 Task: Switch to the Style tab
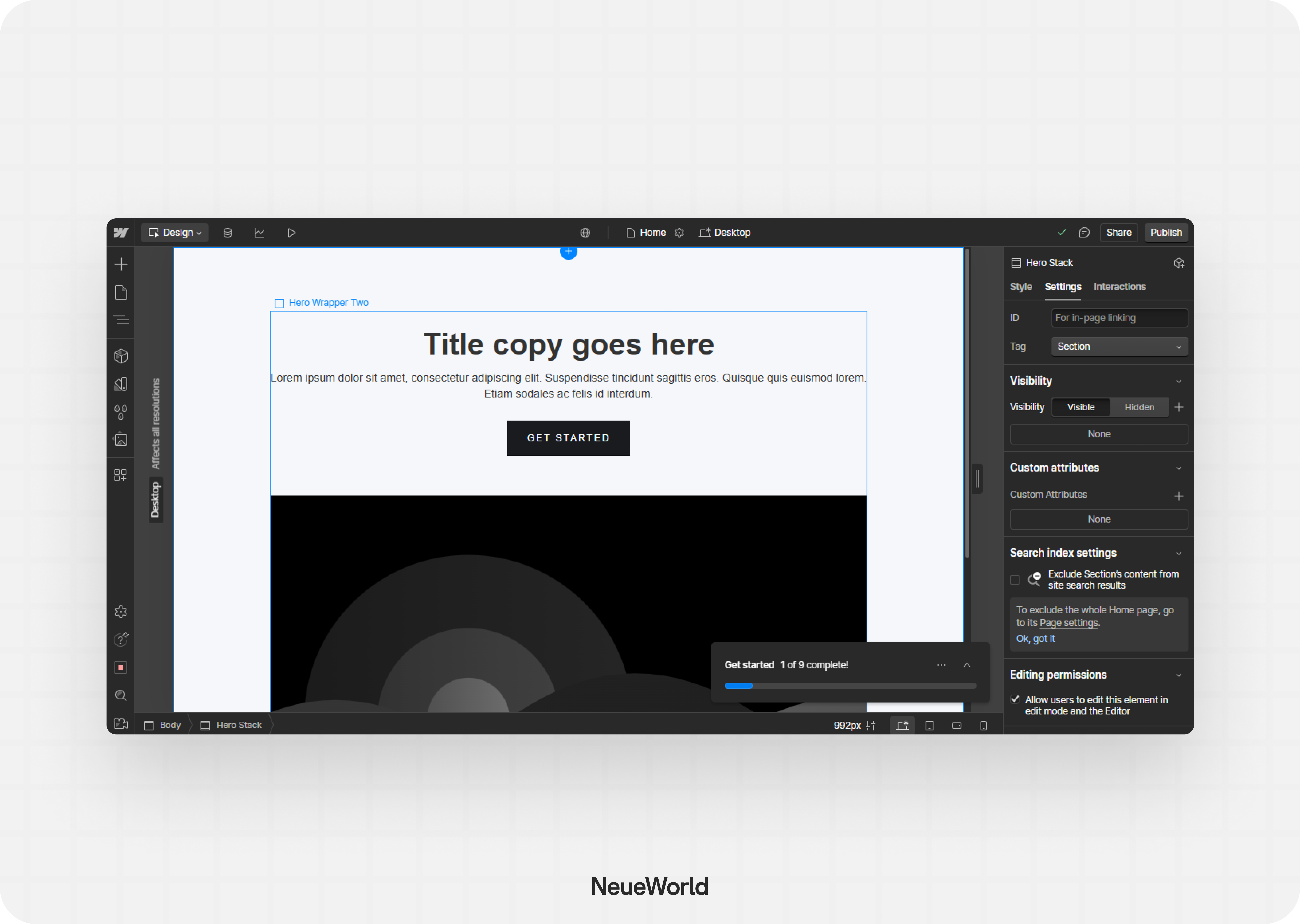[x=1021, y=287]
